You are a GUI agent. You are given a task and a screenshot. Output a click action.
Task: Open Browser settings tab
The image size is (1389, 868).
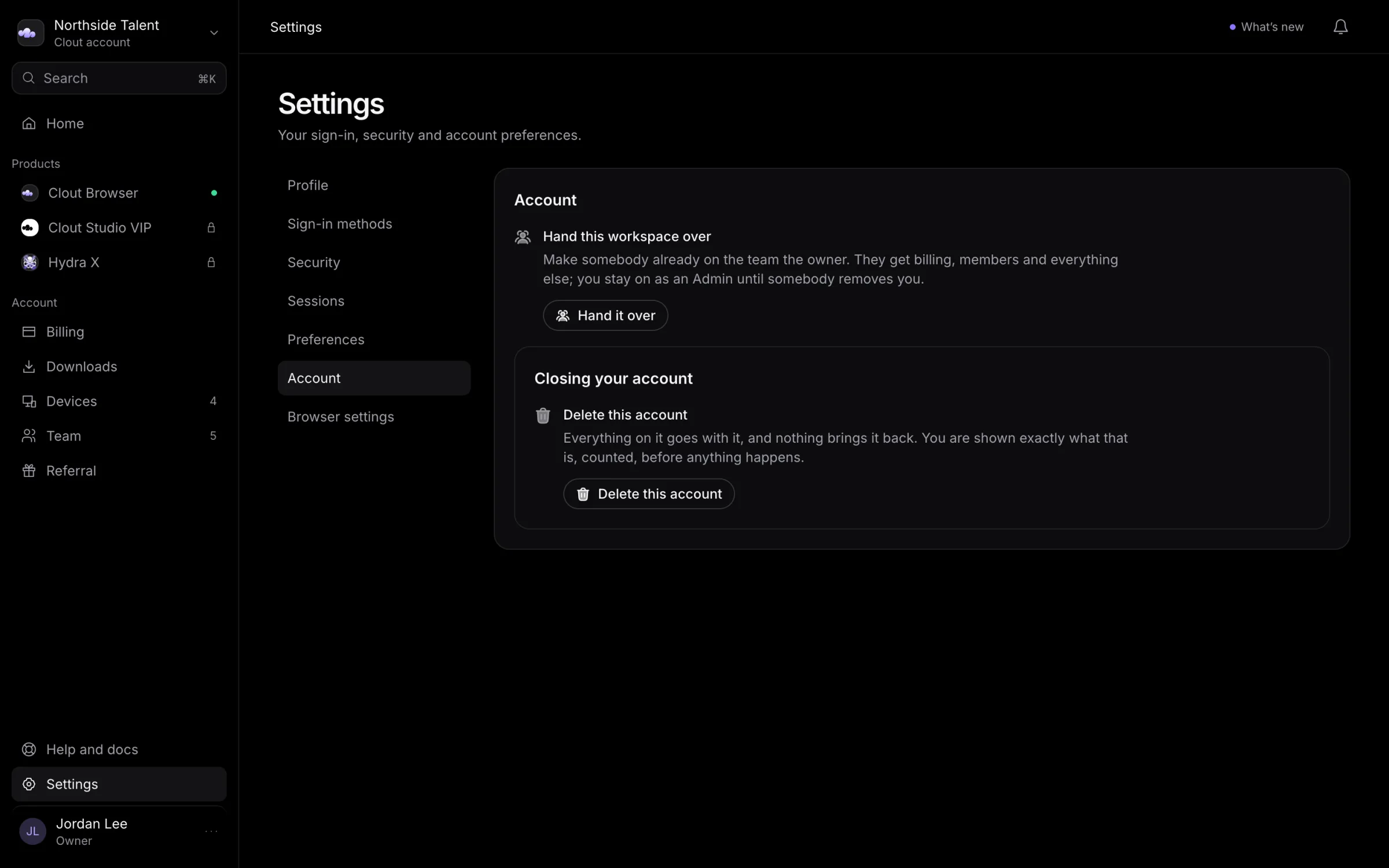click(x=374, y=417)
